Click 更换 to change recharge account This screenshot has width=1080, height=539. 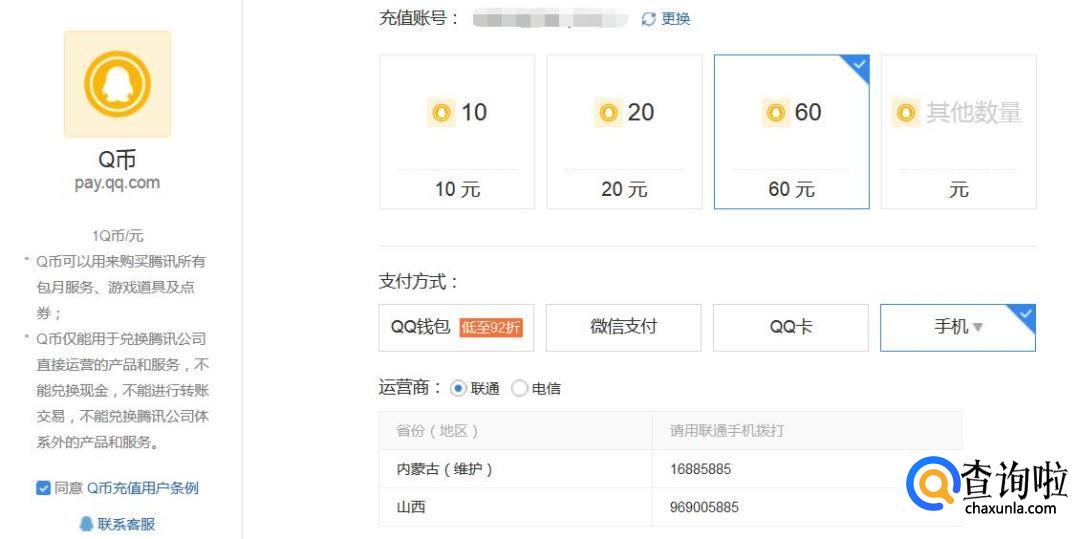point(675,19)
